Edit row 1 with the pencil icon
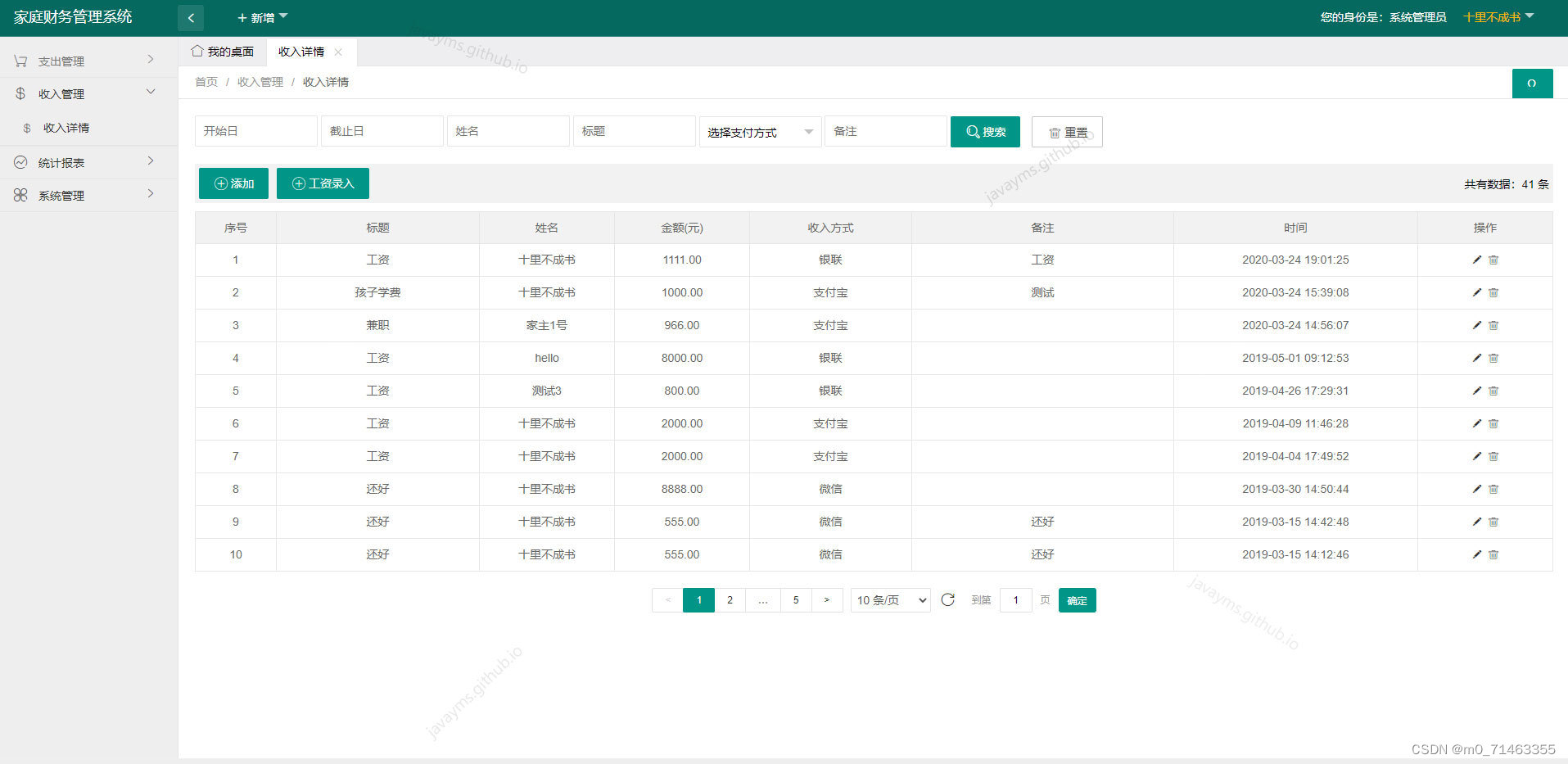 1476,260
